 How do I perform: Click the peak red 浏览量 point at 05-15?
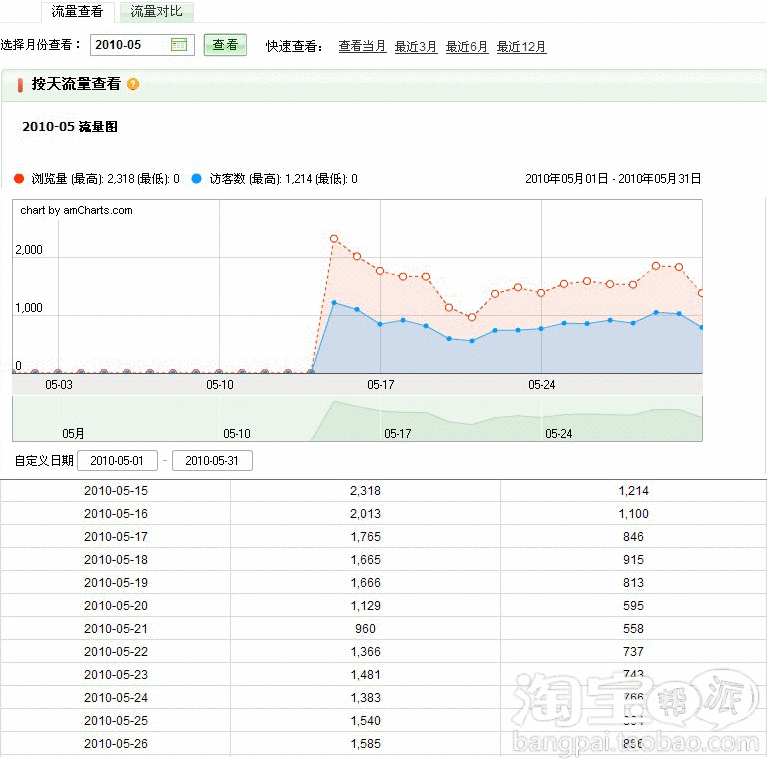click(x=334, y=239)
